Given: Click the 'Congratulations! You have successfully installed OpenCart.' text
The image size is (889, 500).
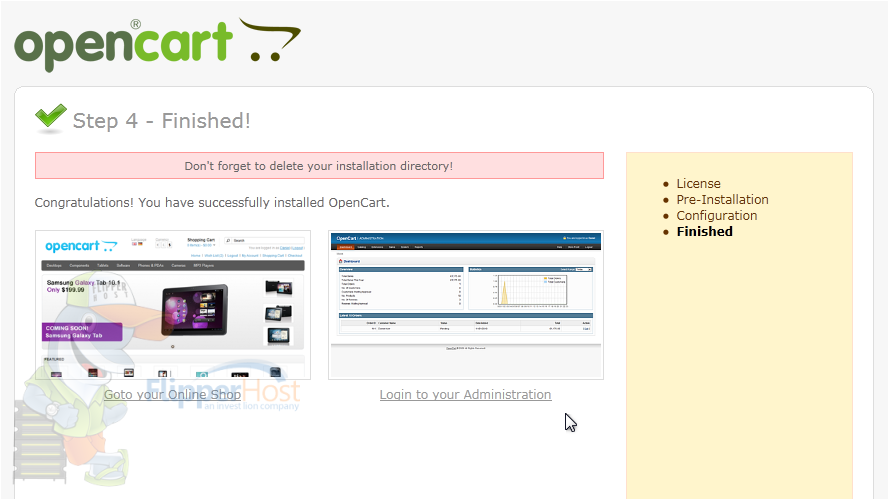Looking at the screenshot, I should click(x=212, y=202).
